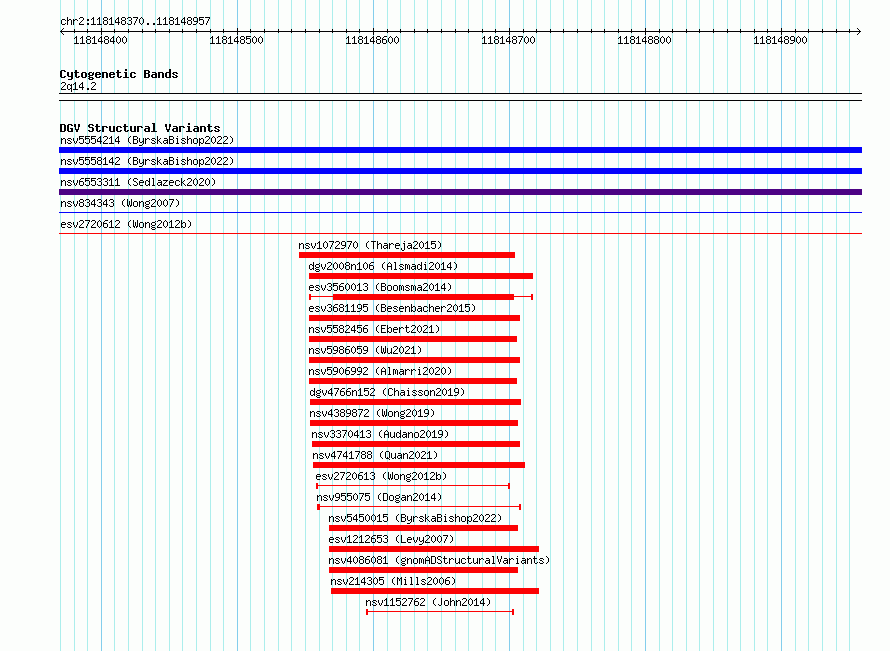Click the dgv2008n106 (Alsmadi2014) label
890x651 pixels.
[383, 266]
